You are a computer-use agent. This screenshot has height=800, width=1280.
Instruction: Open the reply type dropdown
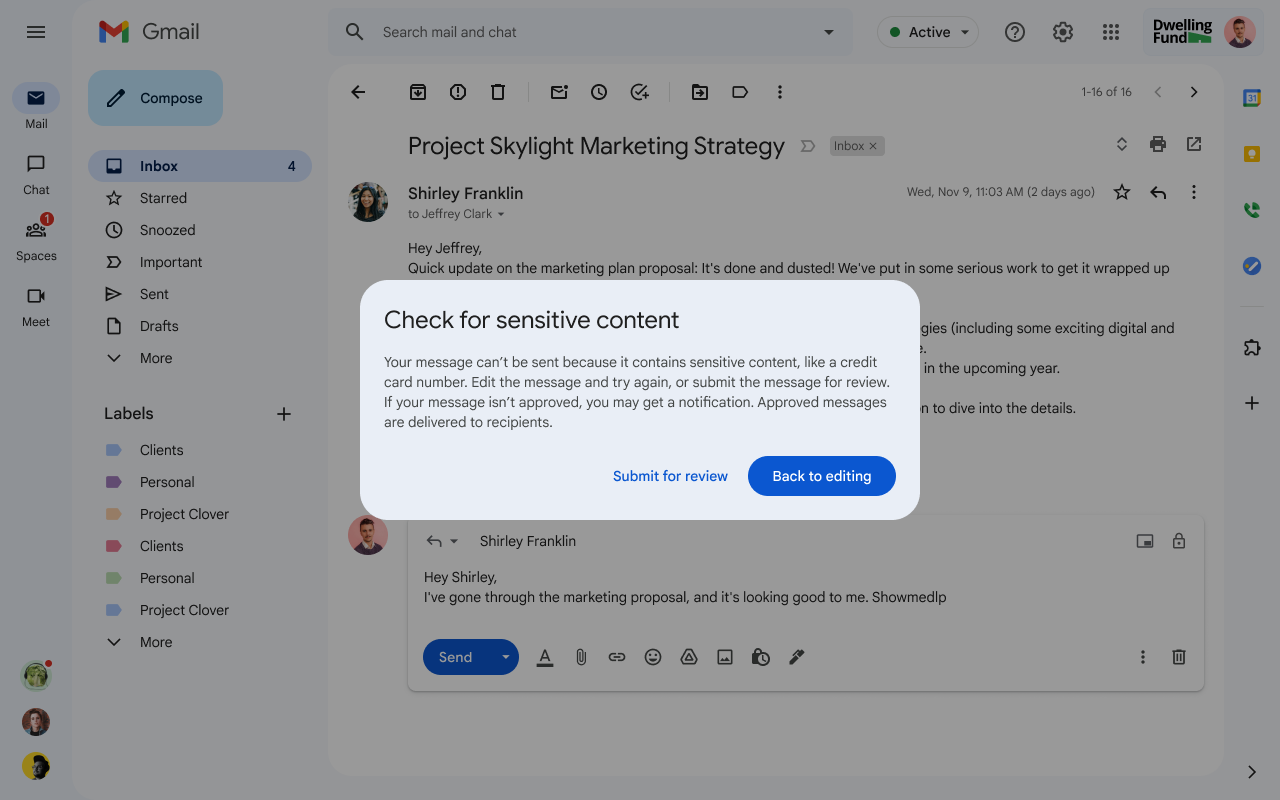pos(454,541)
